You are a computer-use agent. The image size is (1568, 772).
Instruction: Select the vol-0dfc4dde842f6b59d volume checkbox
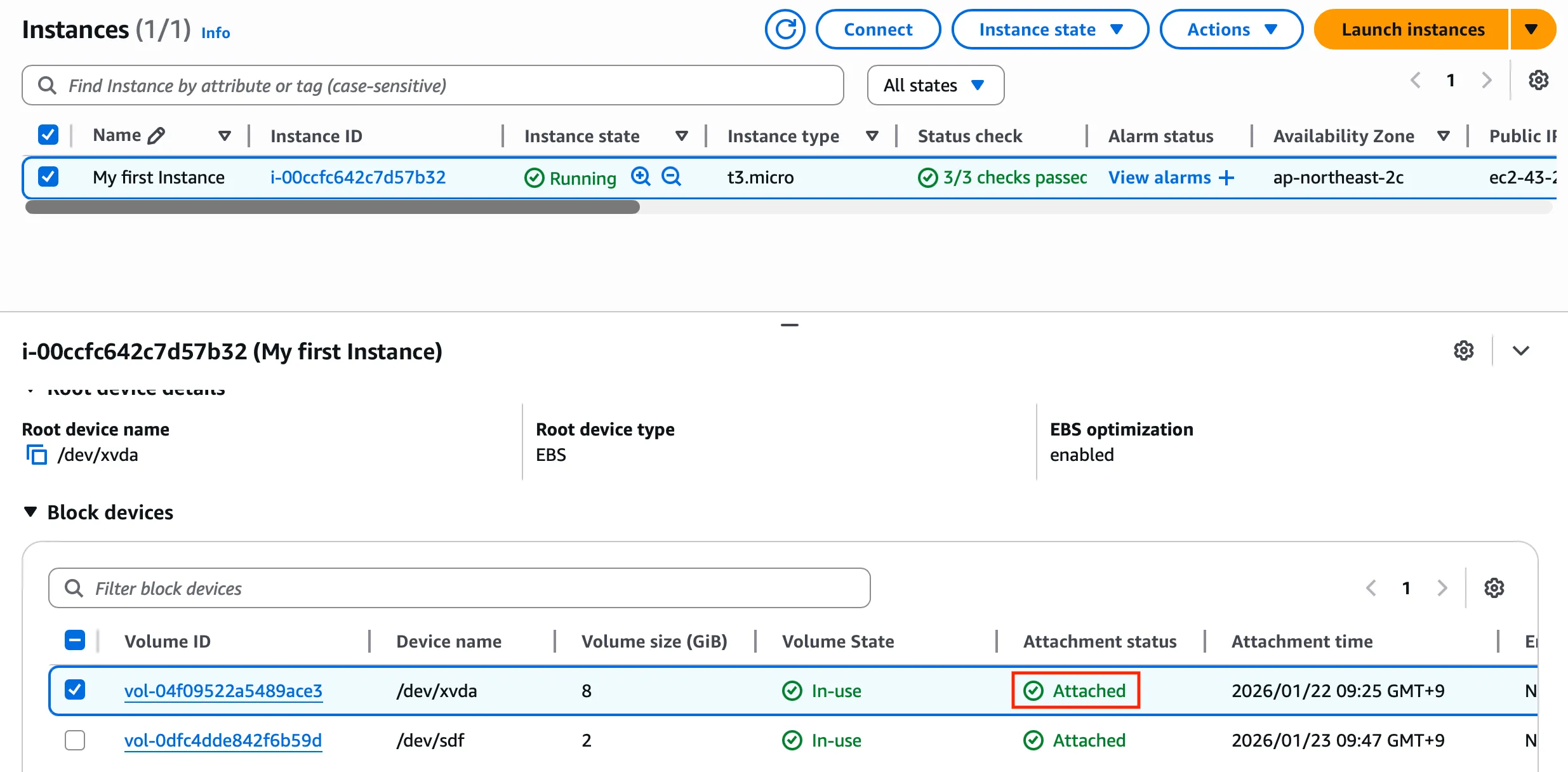[75, 740]
